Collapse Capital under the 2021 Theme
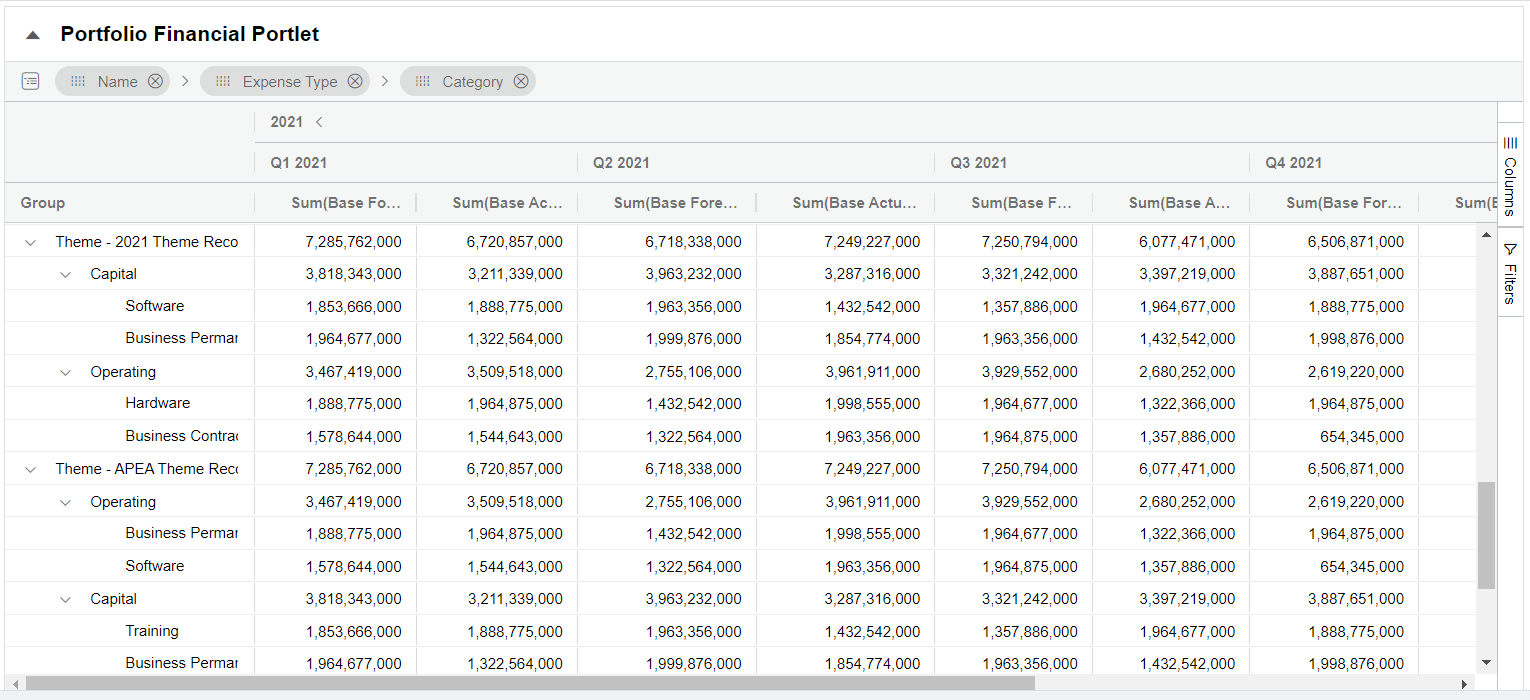The width and height of the screenshot is (1530, 700). pos(66,274)
